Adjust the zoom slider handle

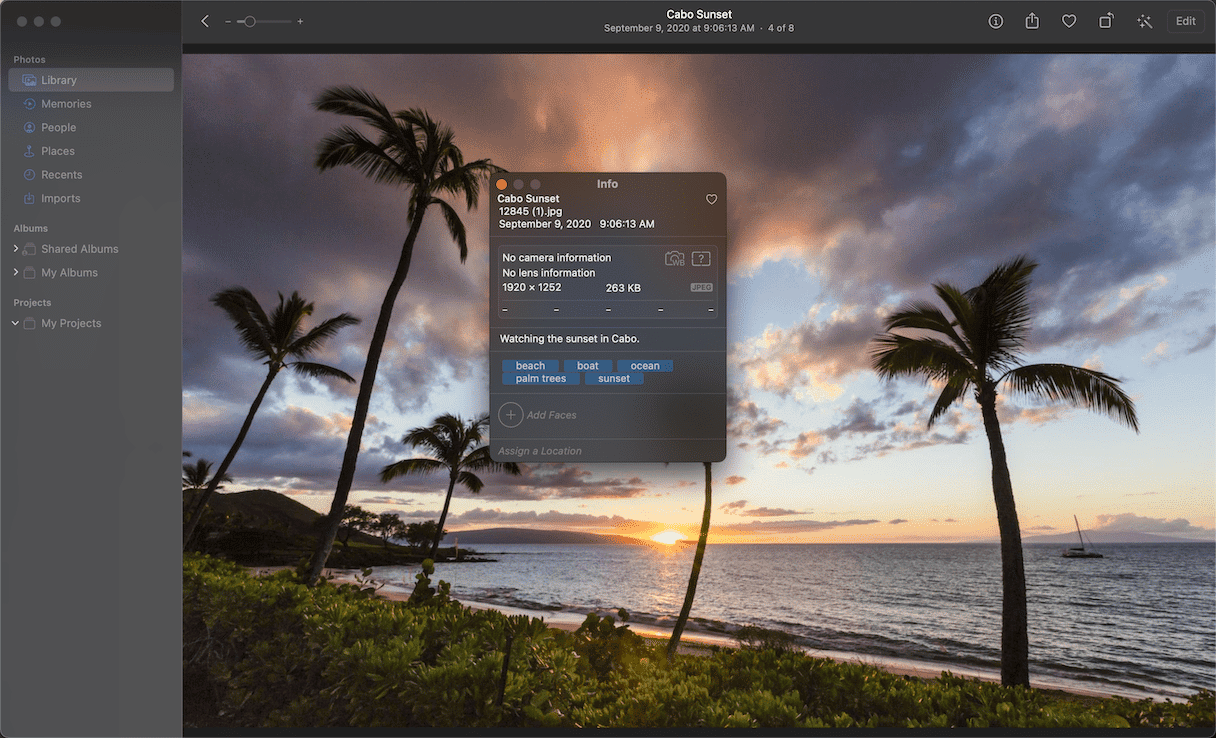tap(250, 21)
